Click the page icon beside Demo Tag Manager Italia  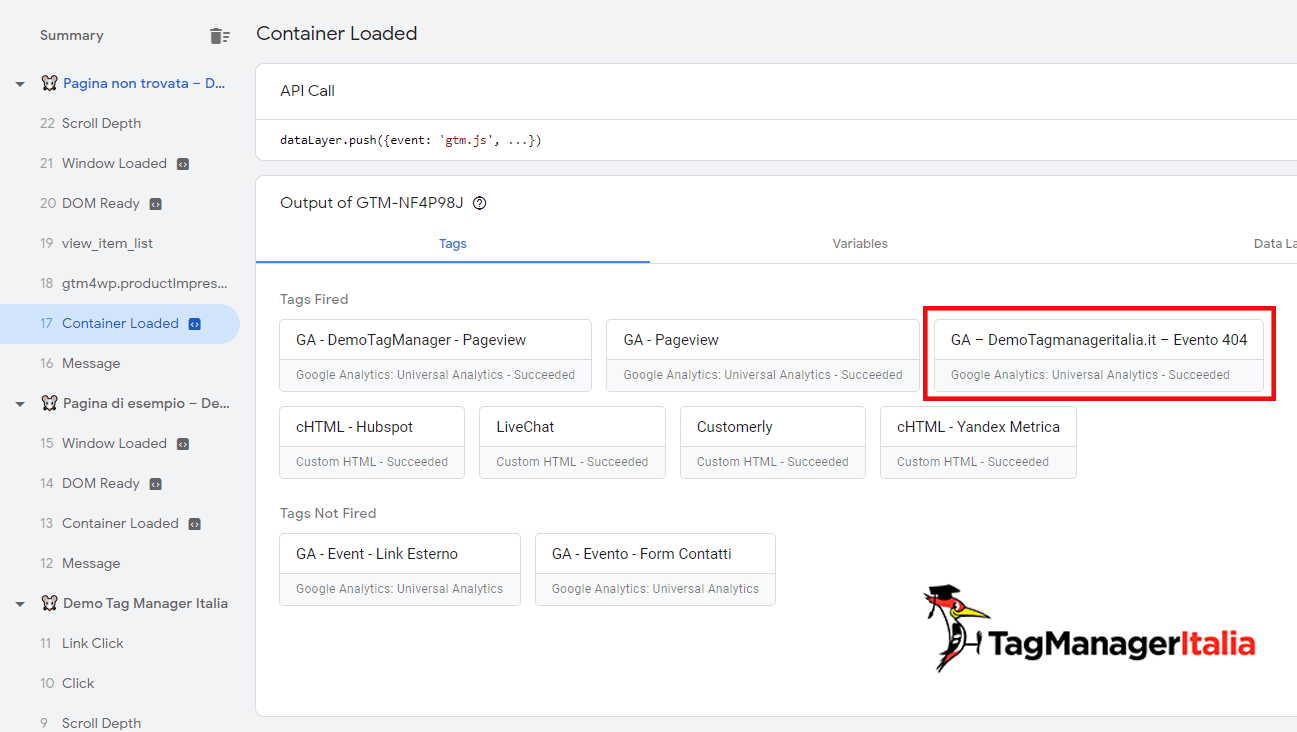49,603
